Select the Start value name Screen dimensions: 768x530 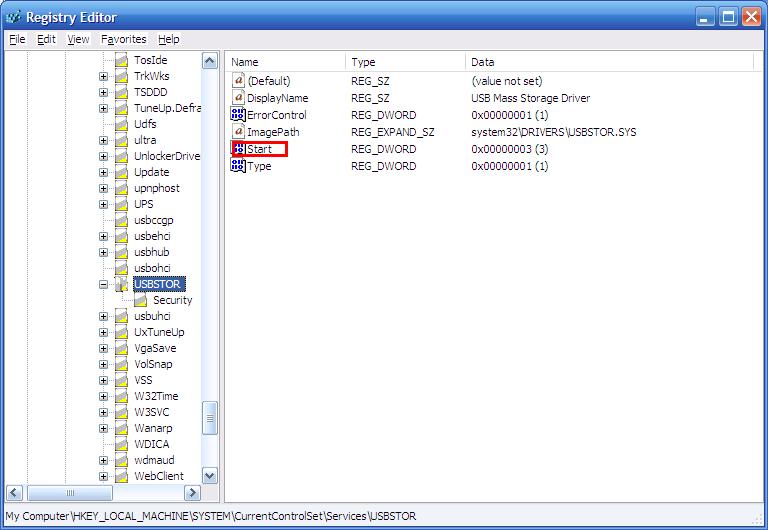(x=259, y=149)
